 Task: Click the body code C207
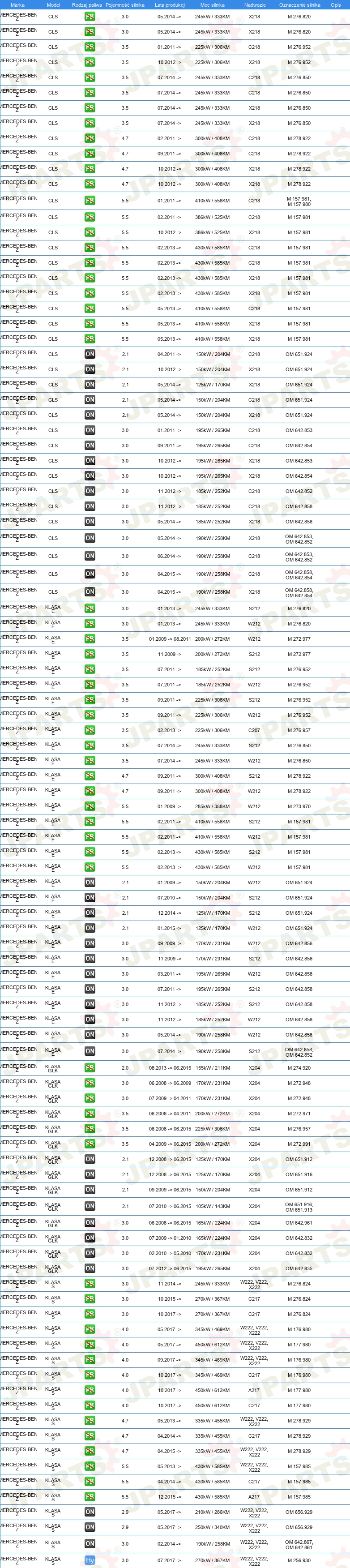(254, 730)
